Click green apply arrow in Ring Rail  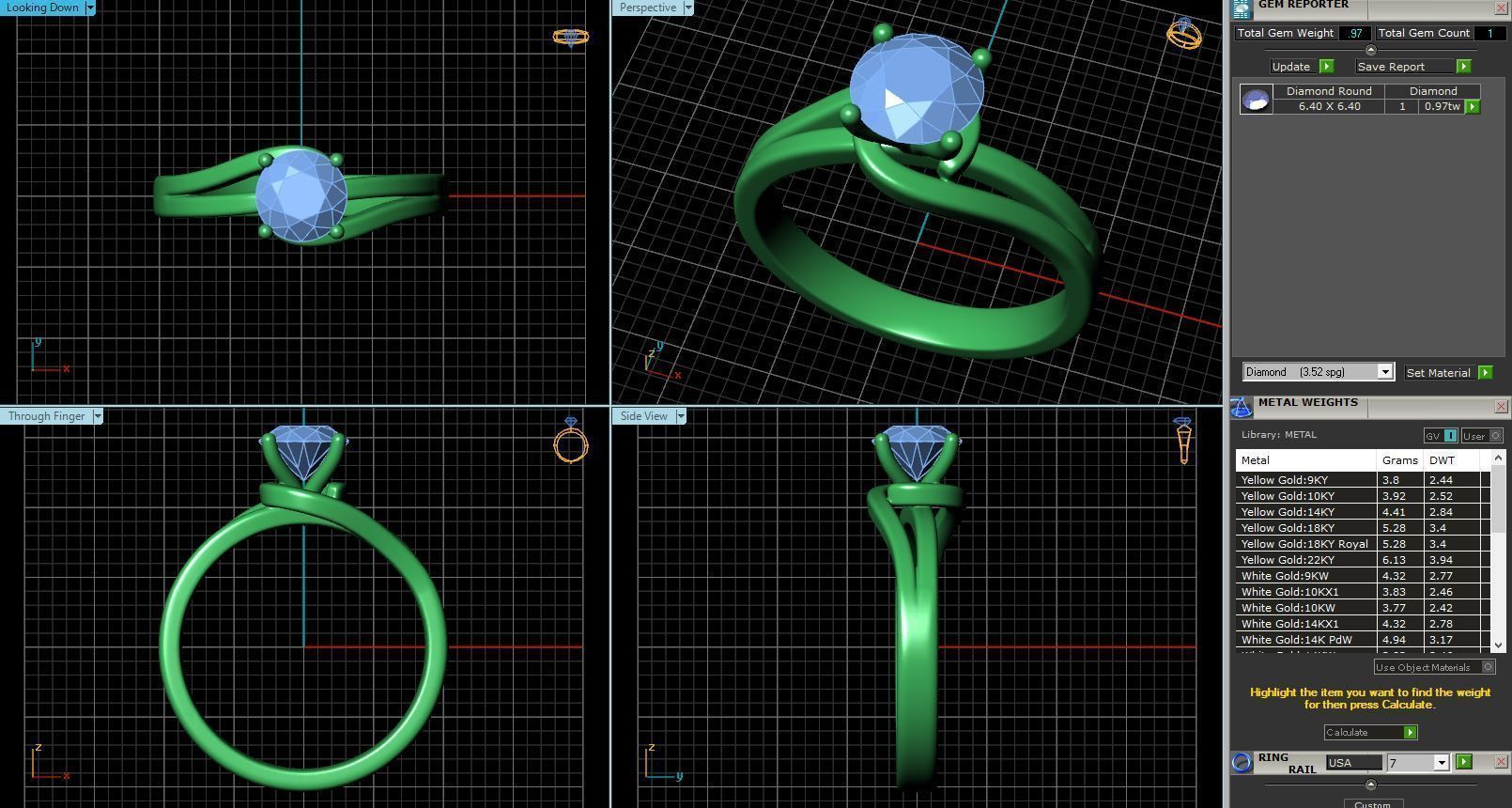1463,762
